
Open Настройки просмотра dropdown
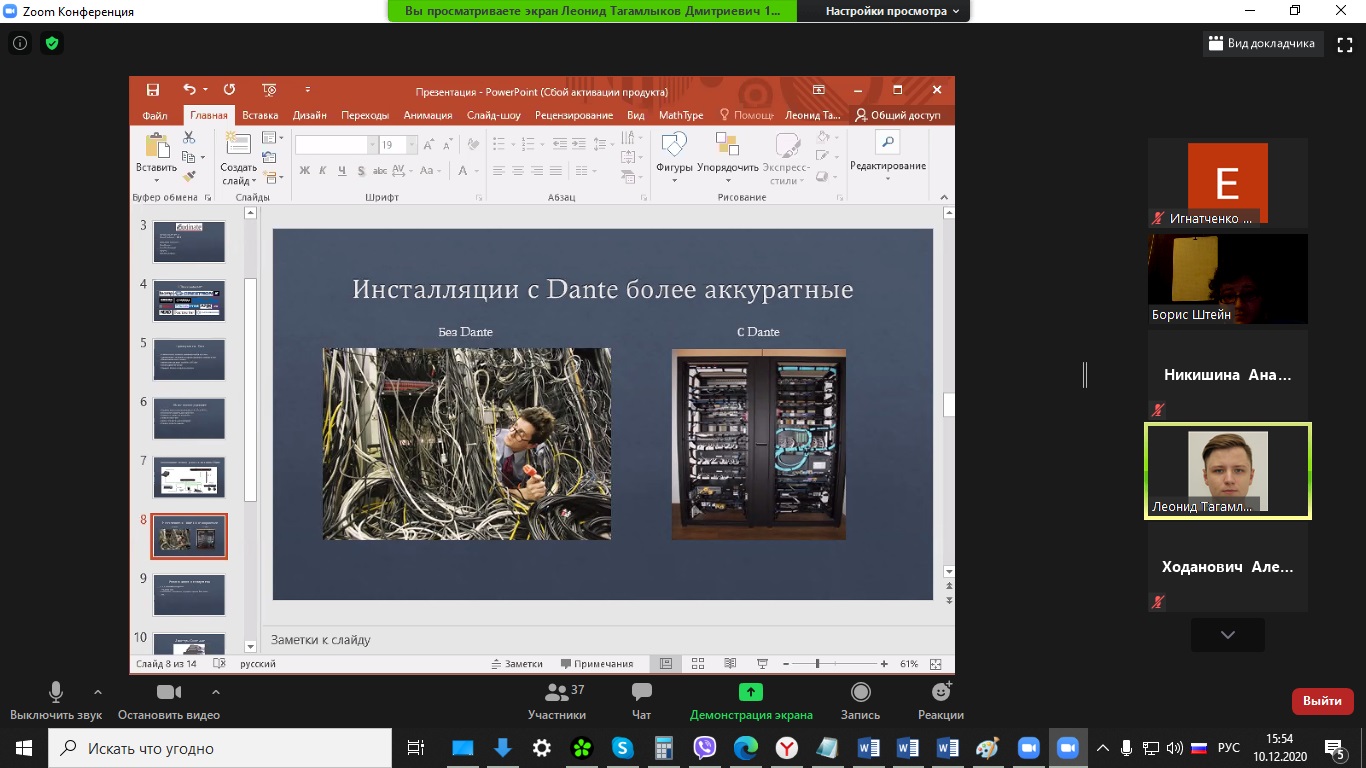(892, 11)
